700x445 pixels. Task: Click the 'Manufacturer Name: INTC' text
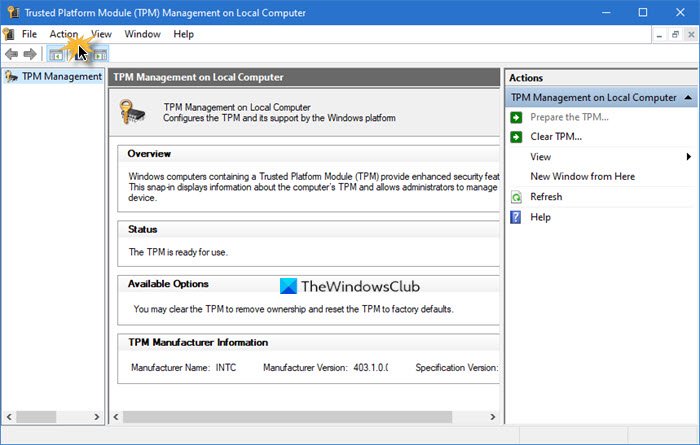point(183,368)
